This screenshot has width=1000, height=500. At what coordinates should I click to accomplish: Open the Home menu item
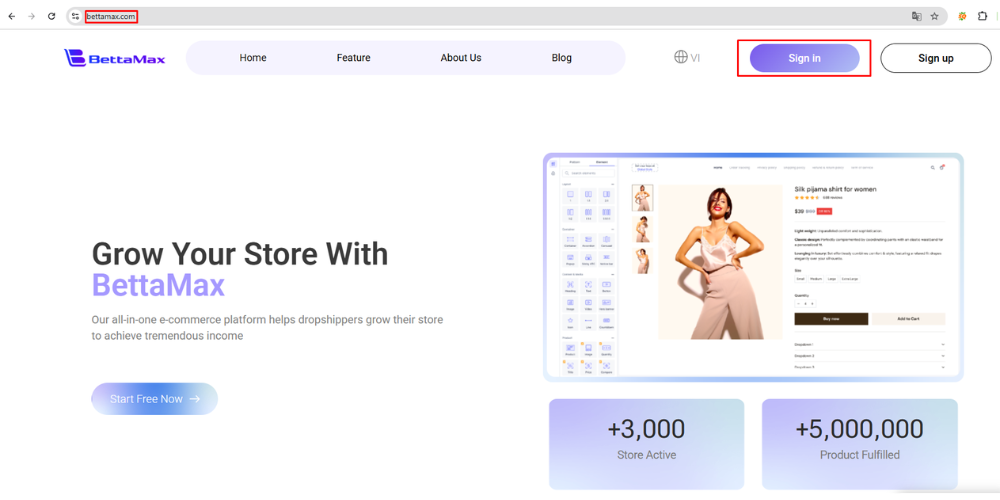coord(253,58)
